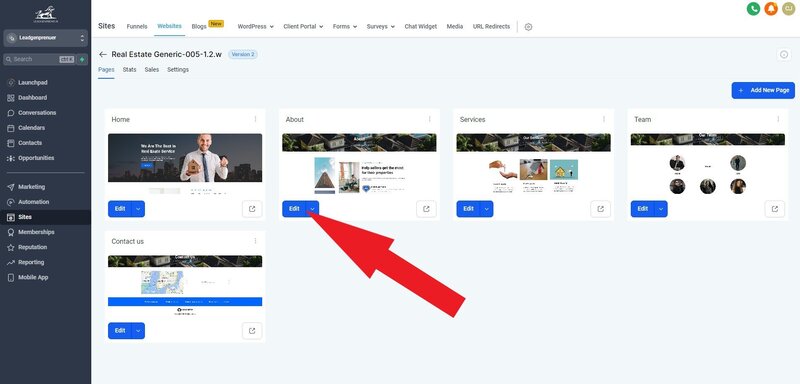Switch to the Websites tab
Image resolution: width=800 pixels, height=384 pixels.
(169, 26)
